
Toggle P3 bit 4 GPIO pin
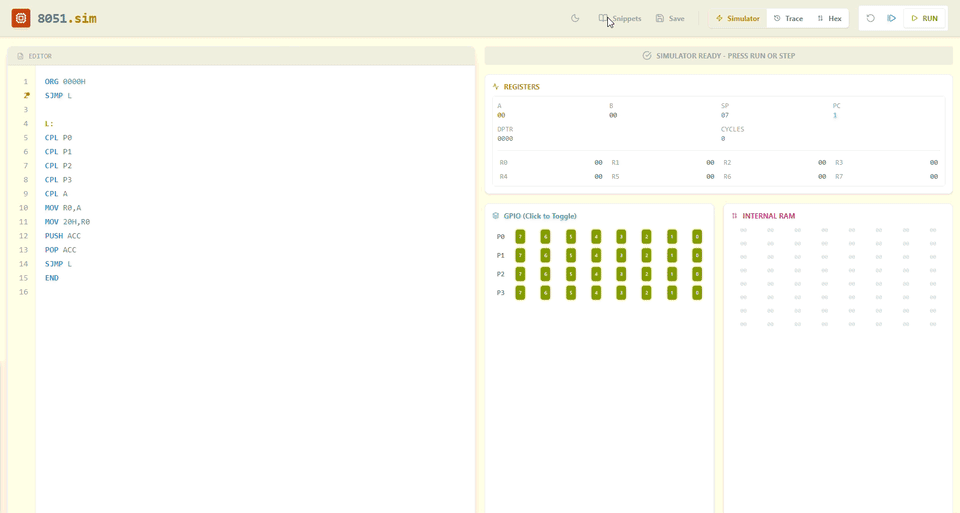(x=596, y=293)
